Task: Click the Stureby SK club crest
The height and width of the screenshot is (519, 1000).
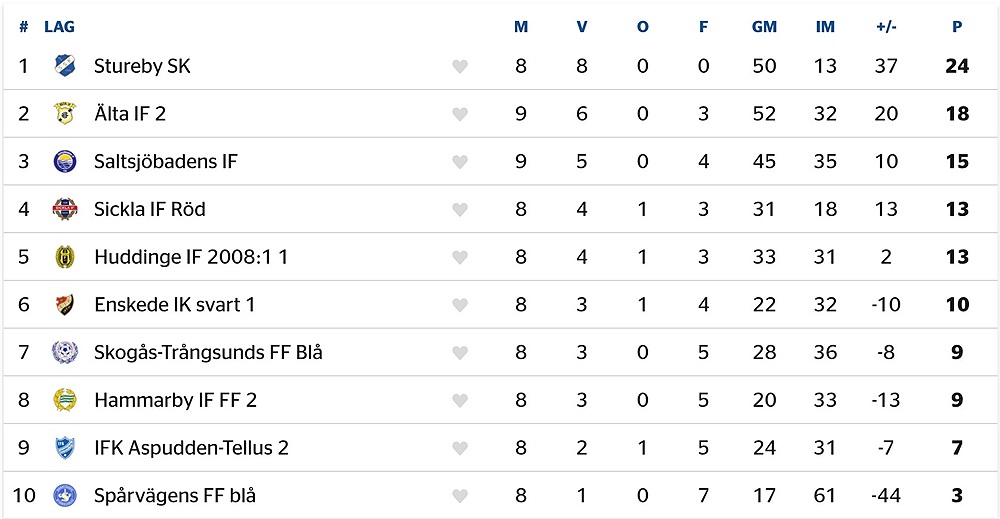Action: [x=64, y=66]
